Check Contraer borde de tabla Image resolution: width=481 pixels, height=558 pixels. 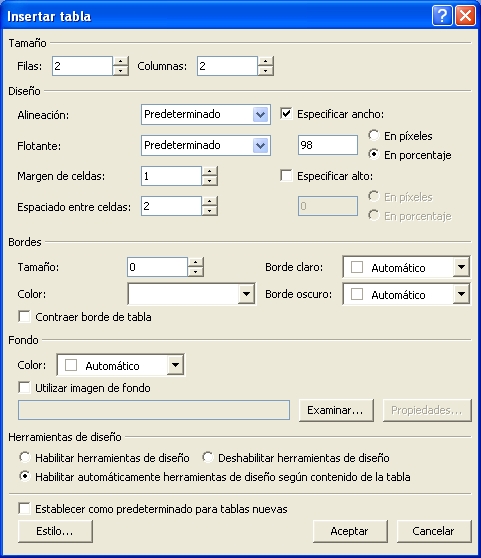pyautogui.click(x=24, y=316)
